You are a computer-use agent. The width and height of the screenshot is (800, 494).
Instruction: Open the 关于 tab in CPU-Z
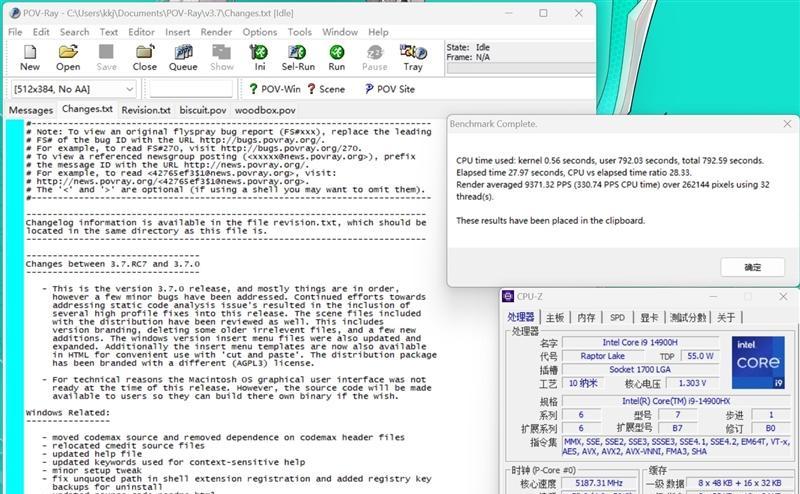tap(726, 317)
